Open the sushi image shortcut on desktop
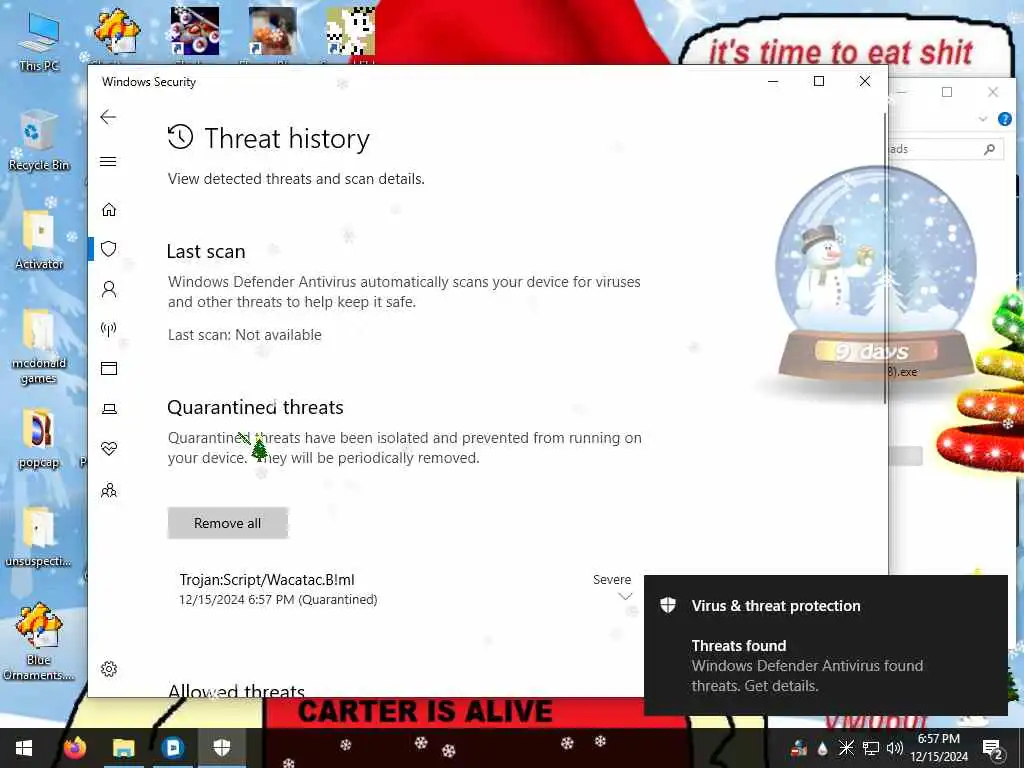Screen dimensions: 1024x768 tap(195, 31)
